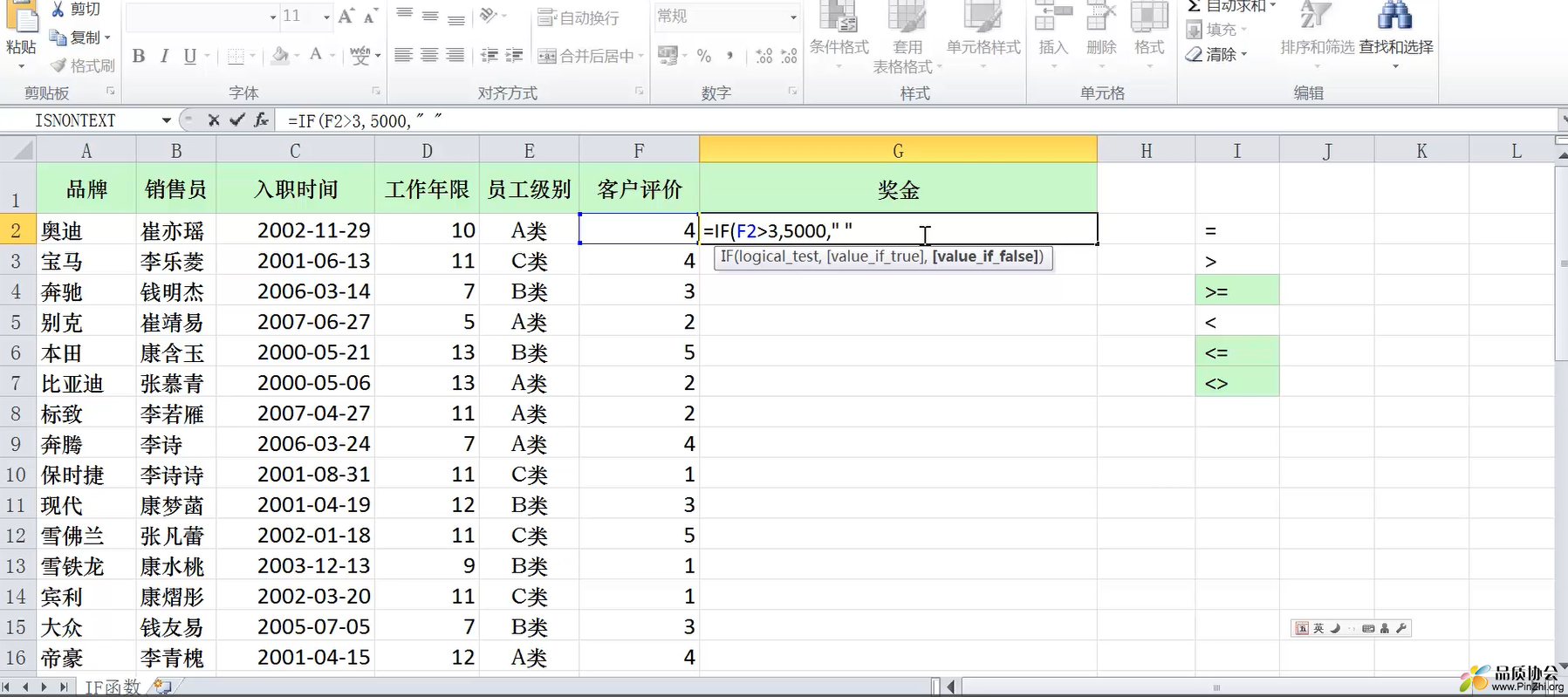The width and height of the screenshot is (1568, 697).
Task: Click the Format Painter (格式刷) brush
Action: coord(82,65)
